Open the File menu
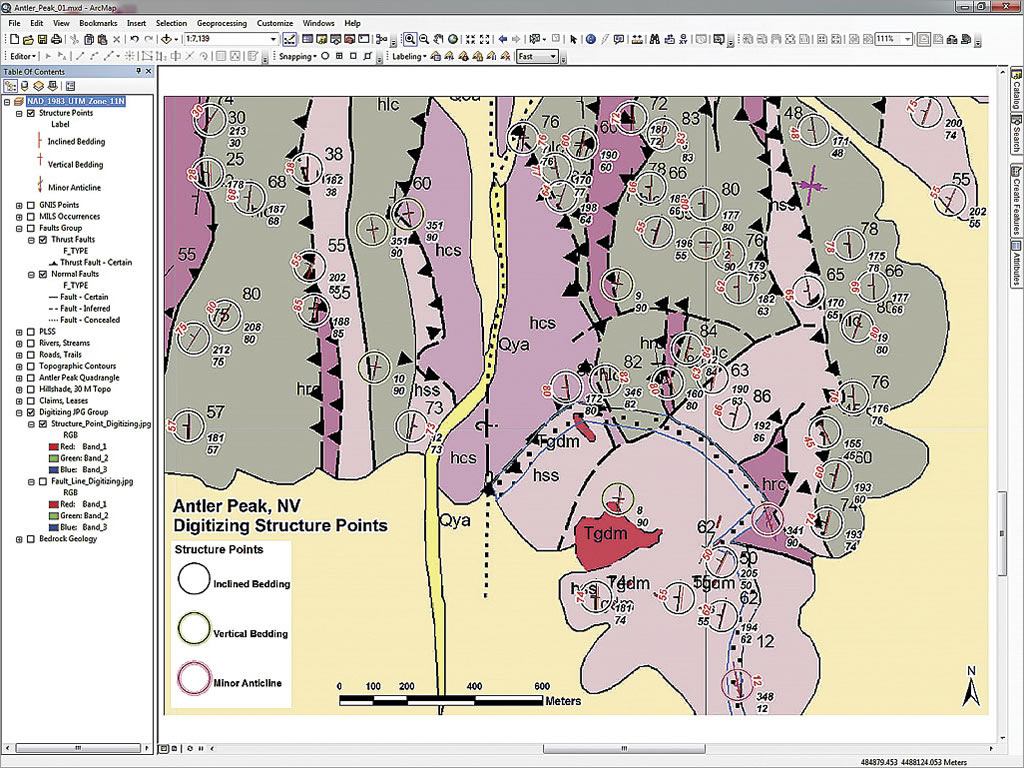 tap(14, 23)
